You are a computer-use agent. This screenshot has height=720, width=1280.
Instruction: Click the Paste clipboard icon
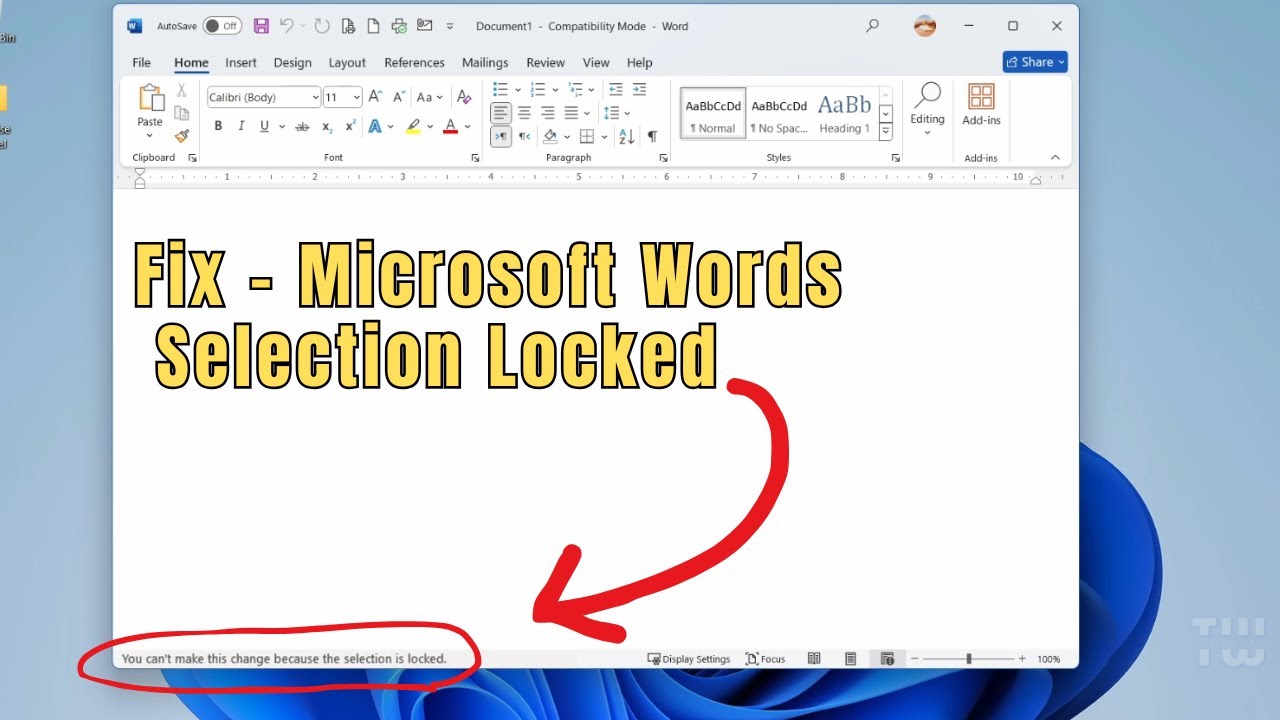coord(150,98)
